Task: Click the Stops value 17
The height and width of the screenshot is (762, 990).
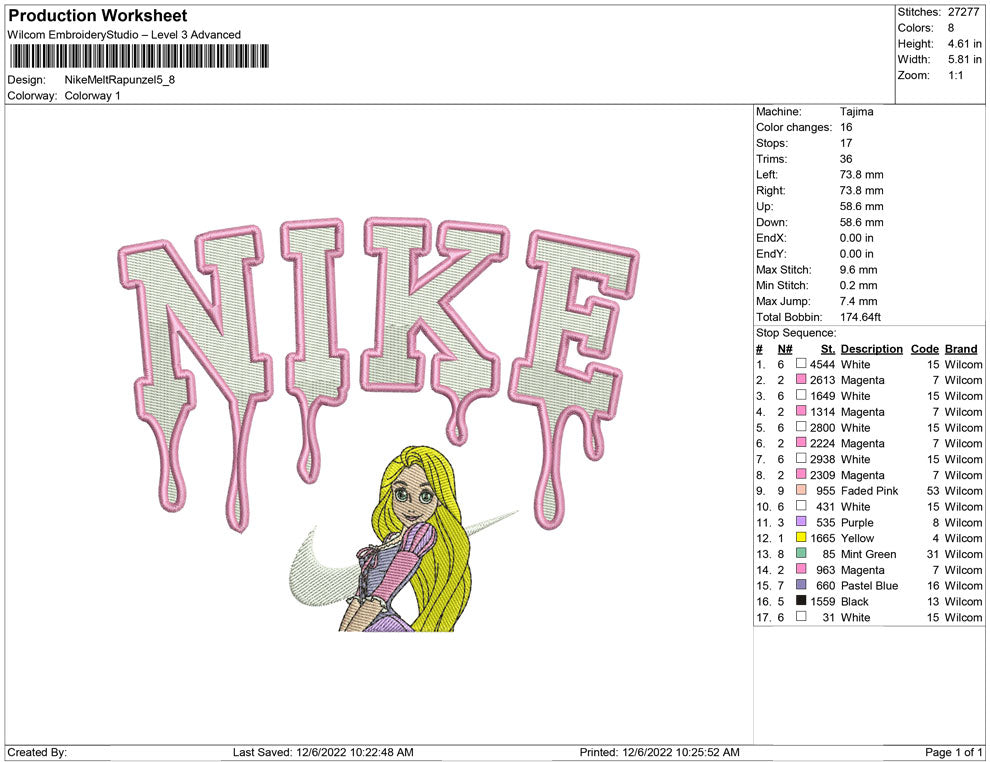Action: pos(846,143)
